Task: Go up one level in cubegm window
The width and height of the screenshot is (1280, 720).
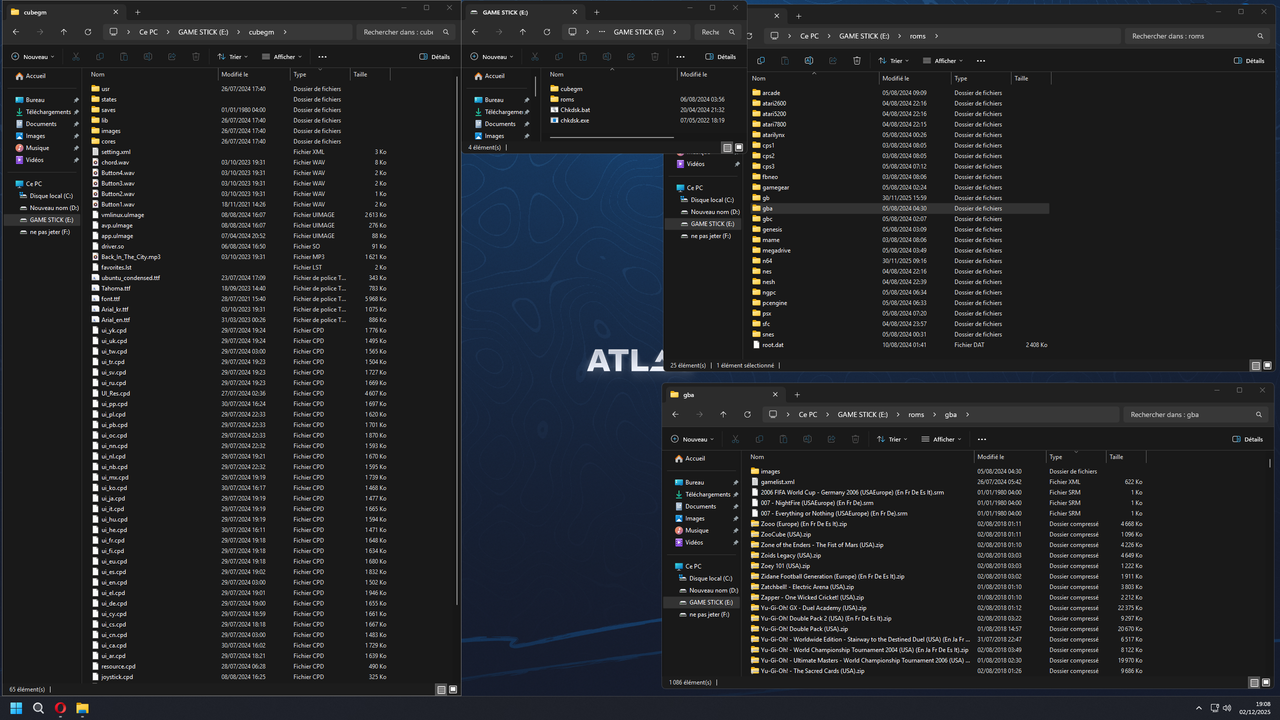Action: [64, 32]
